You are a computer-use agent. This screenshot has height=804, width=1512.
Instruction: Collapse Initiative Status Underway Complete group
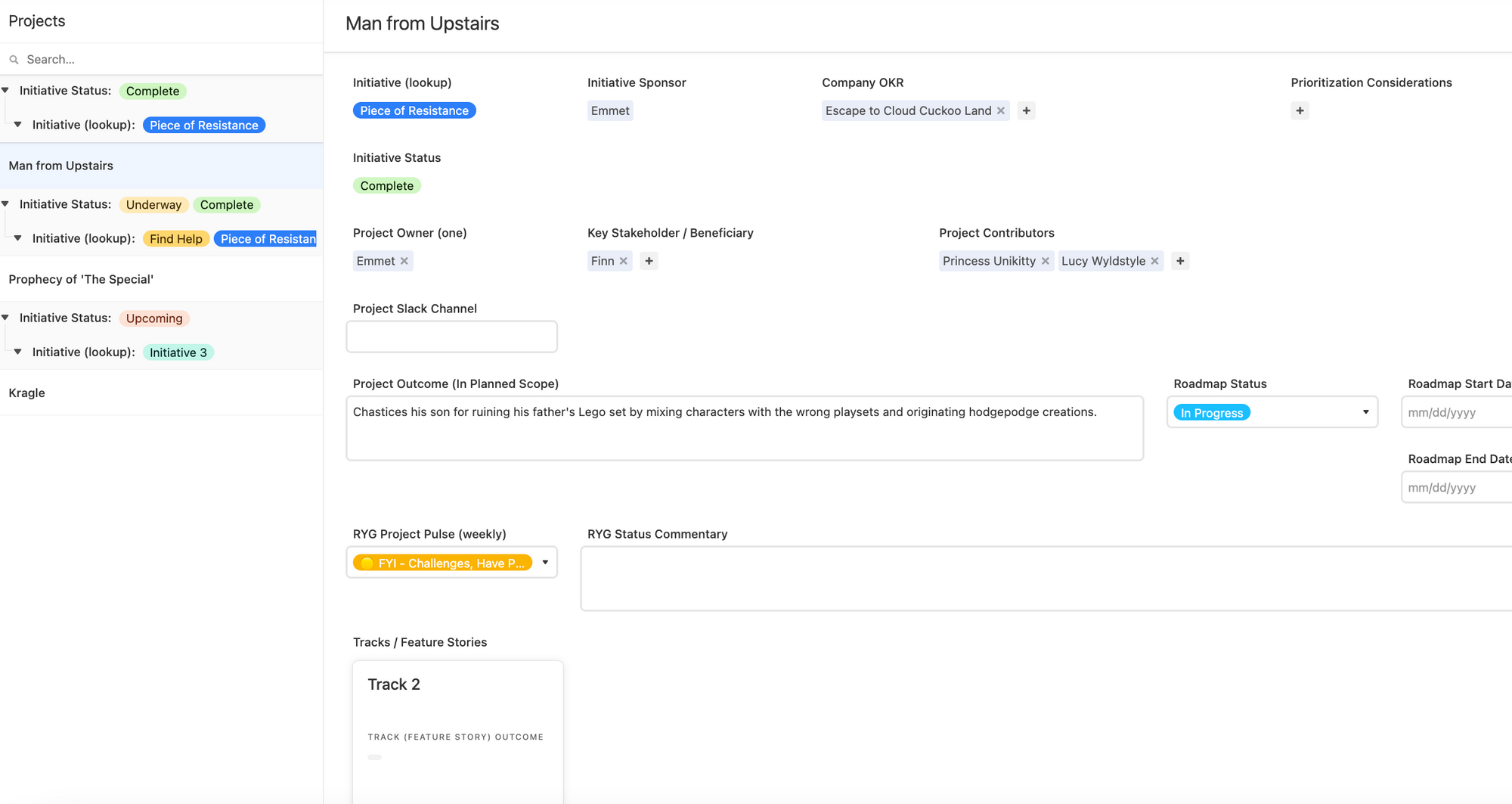coord(5,204)
